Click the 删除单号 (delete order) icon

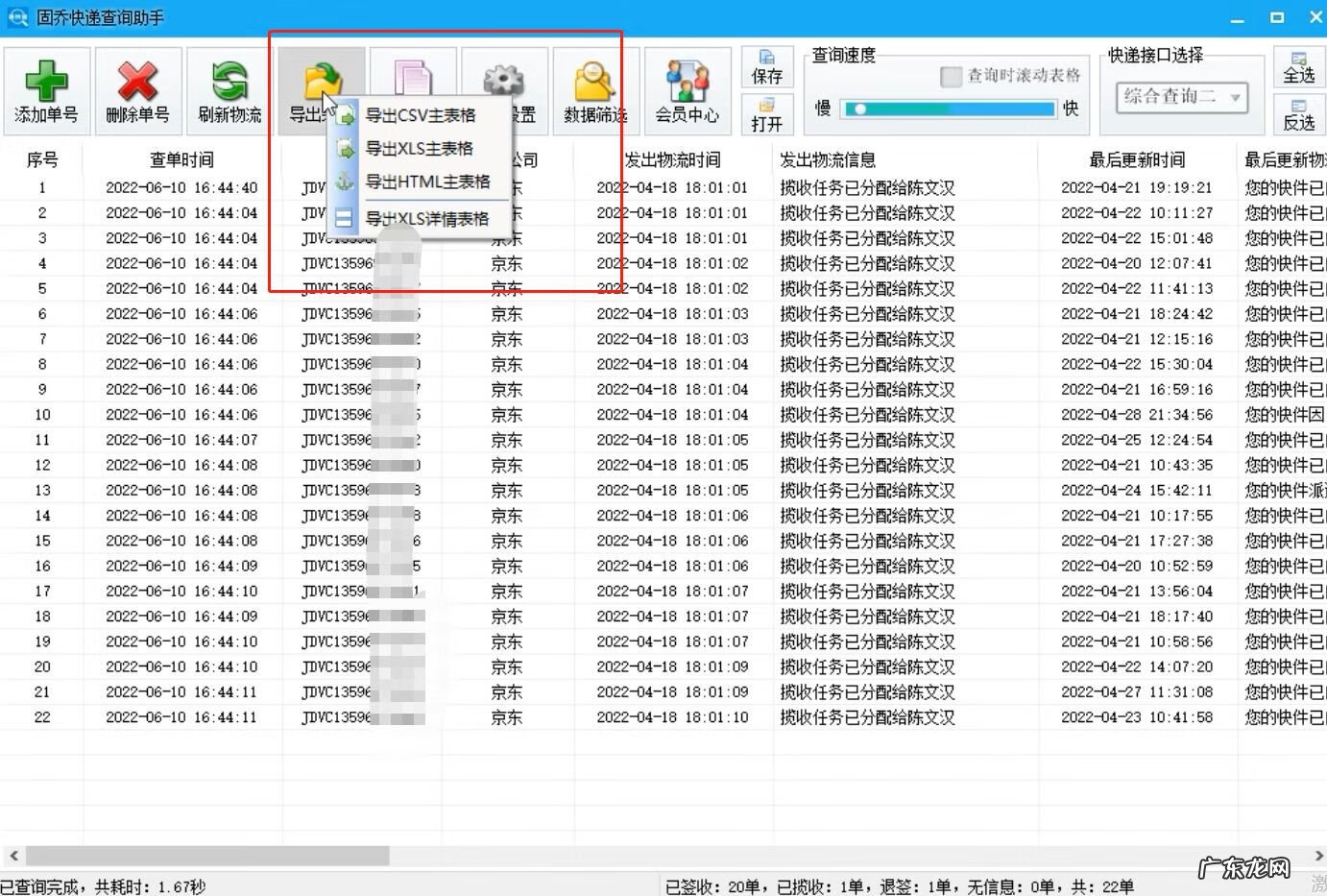click(x=136, y=91)
